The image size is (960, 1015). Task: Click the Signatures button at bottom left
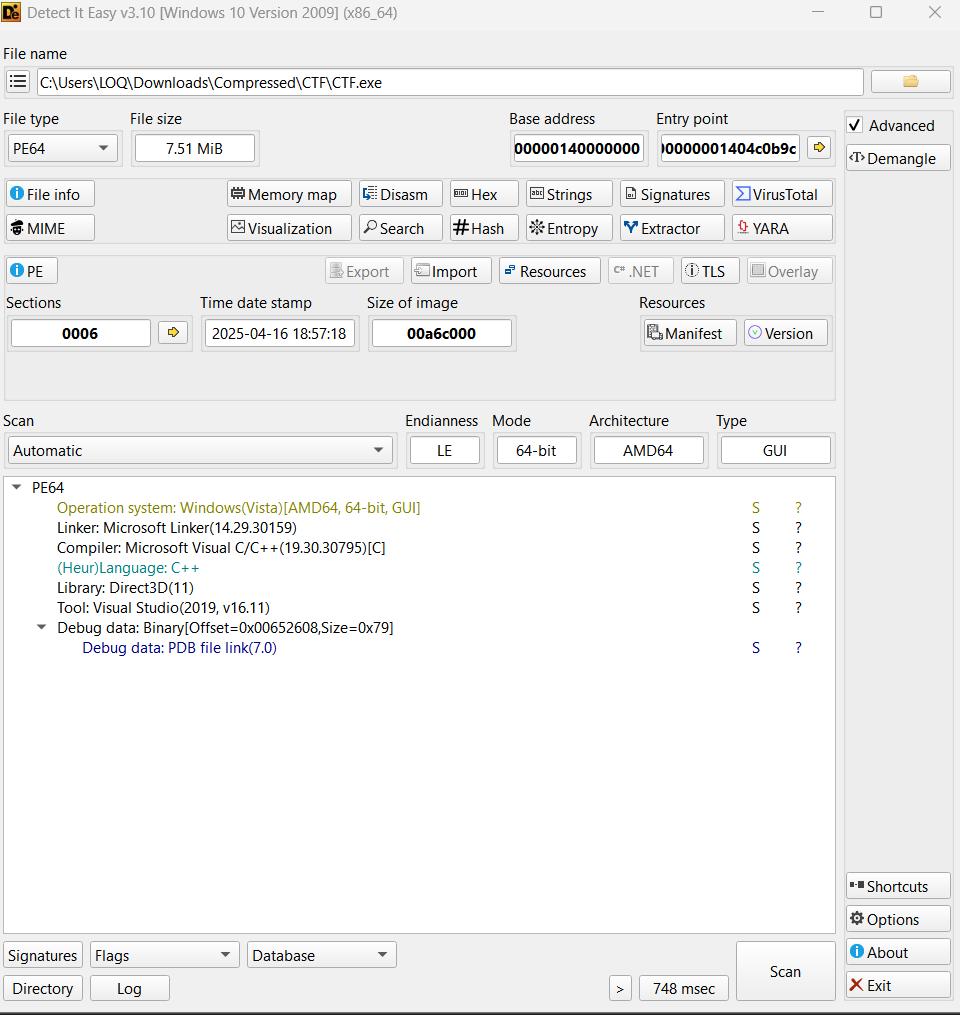pyautogui.click(x=43, y=955)
